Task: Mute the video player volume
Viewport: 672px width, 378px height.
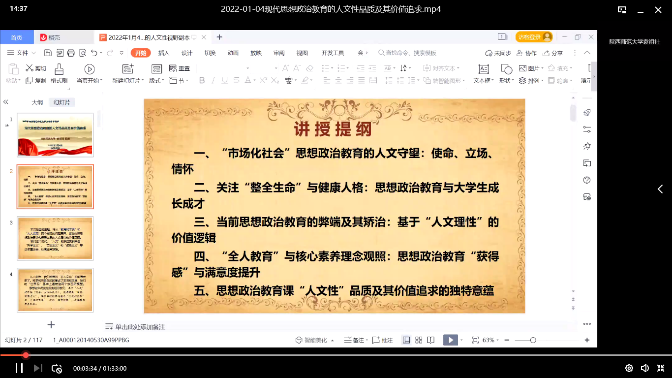Action: [x=645, y=368]
